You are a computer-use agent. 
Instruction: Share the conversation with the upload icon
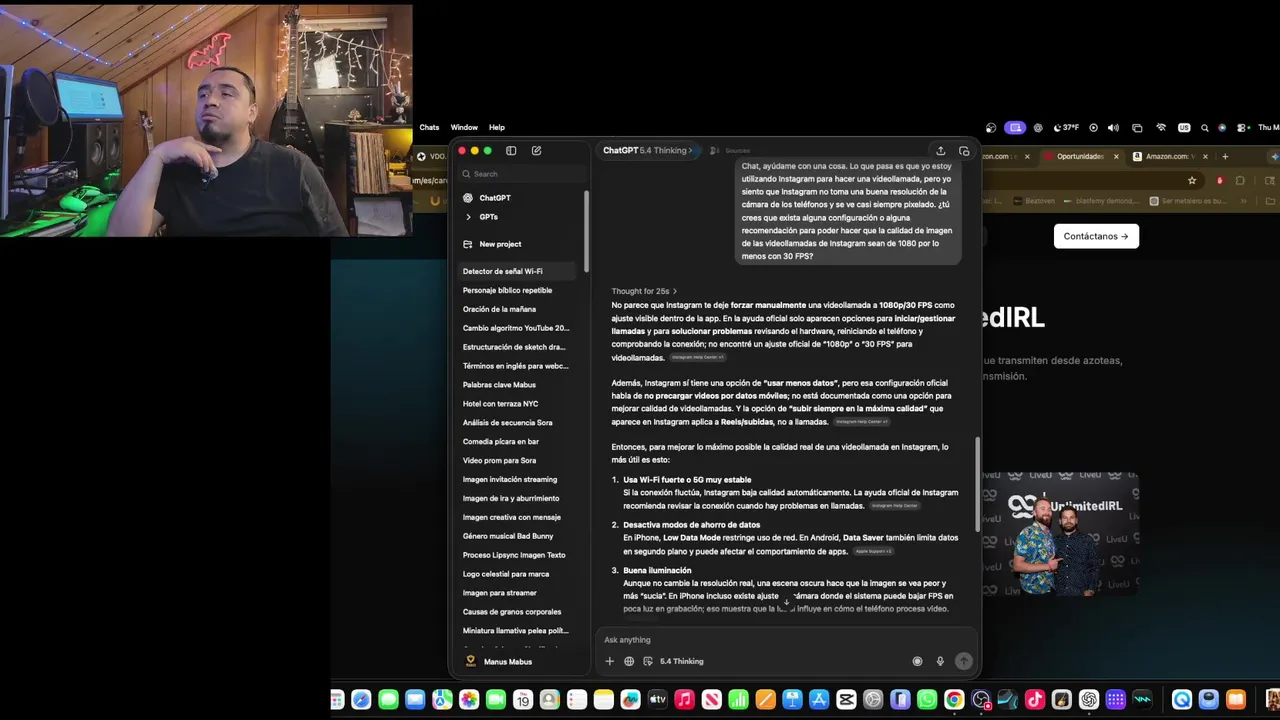(x=940, y=151)
